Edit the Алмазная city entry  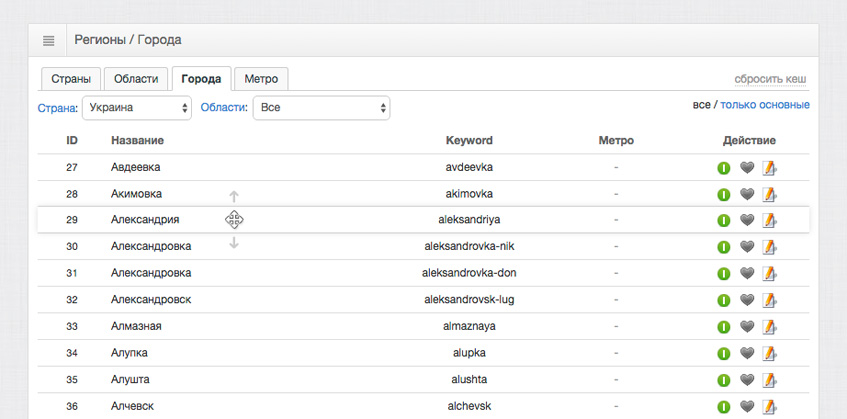(769, 327)
